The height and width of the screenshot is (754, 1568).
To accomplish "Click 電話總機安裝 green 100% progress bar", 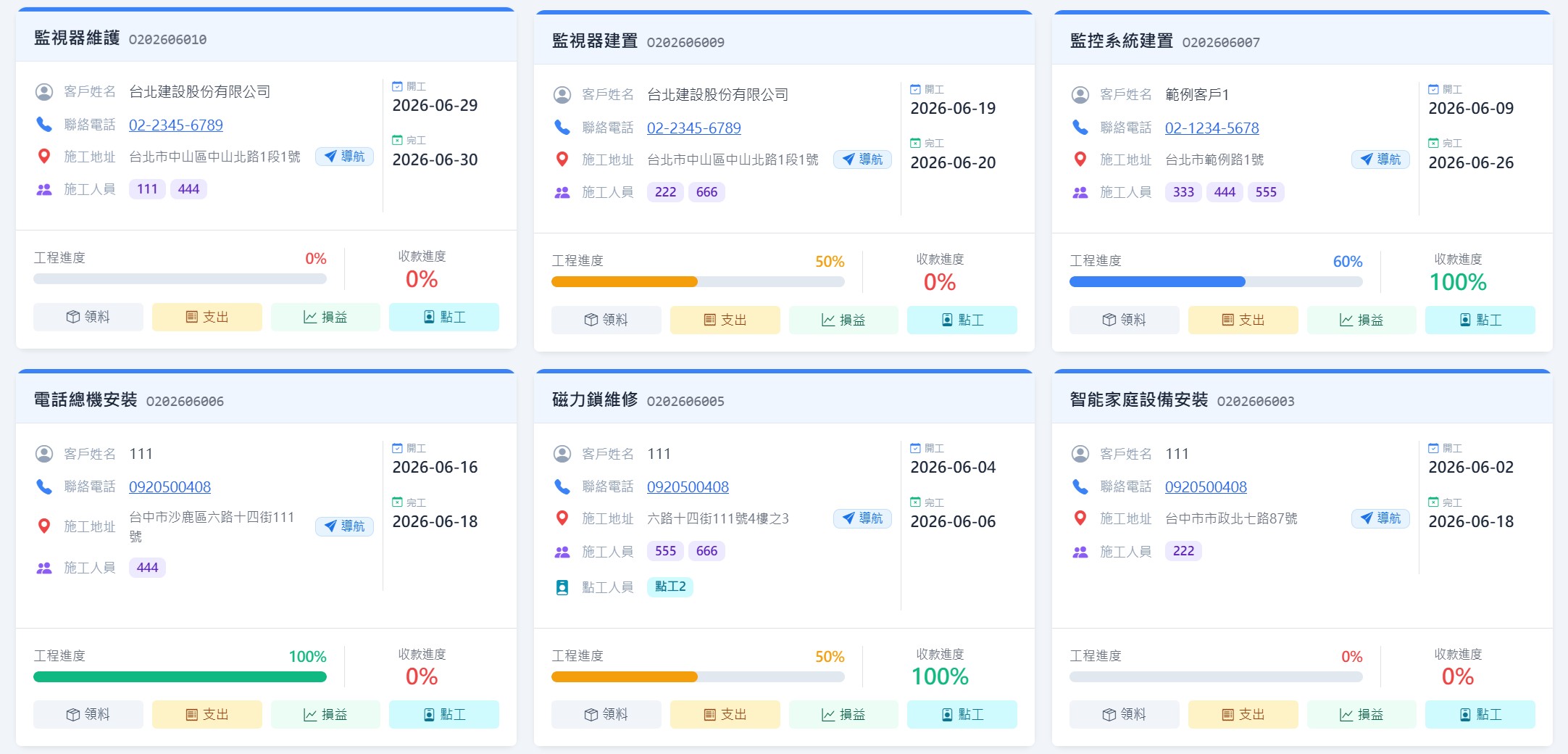I will 180,677.
